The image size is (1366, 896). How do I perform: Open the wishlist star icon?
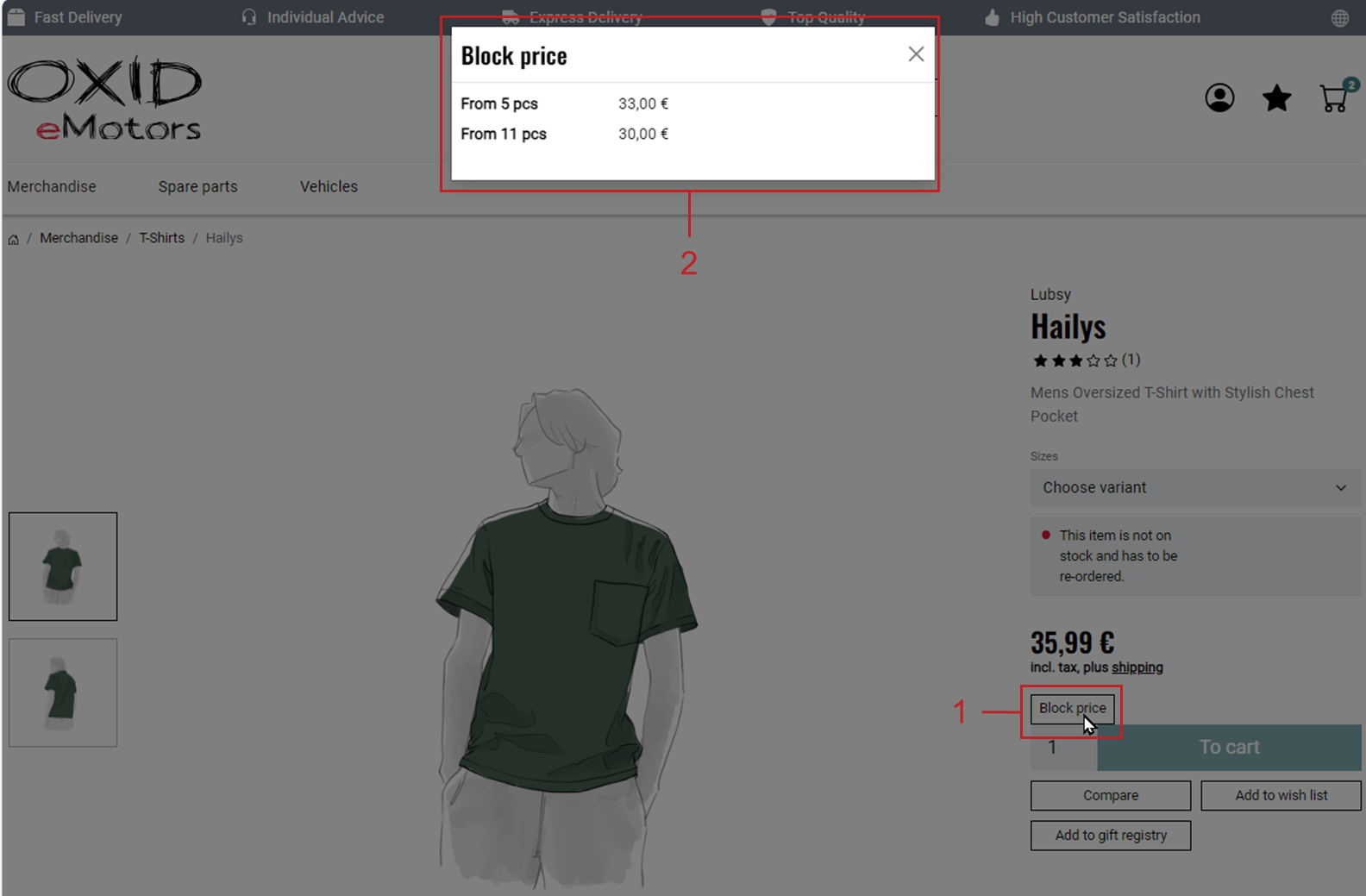(1276, 98)
